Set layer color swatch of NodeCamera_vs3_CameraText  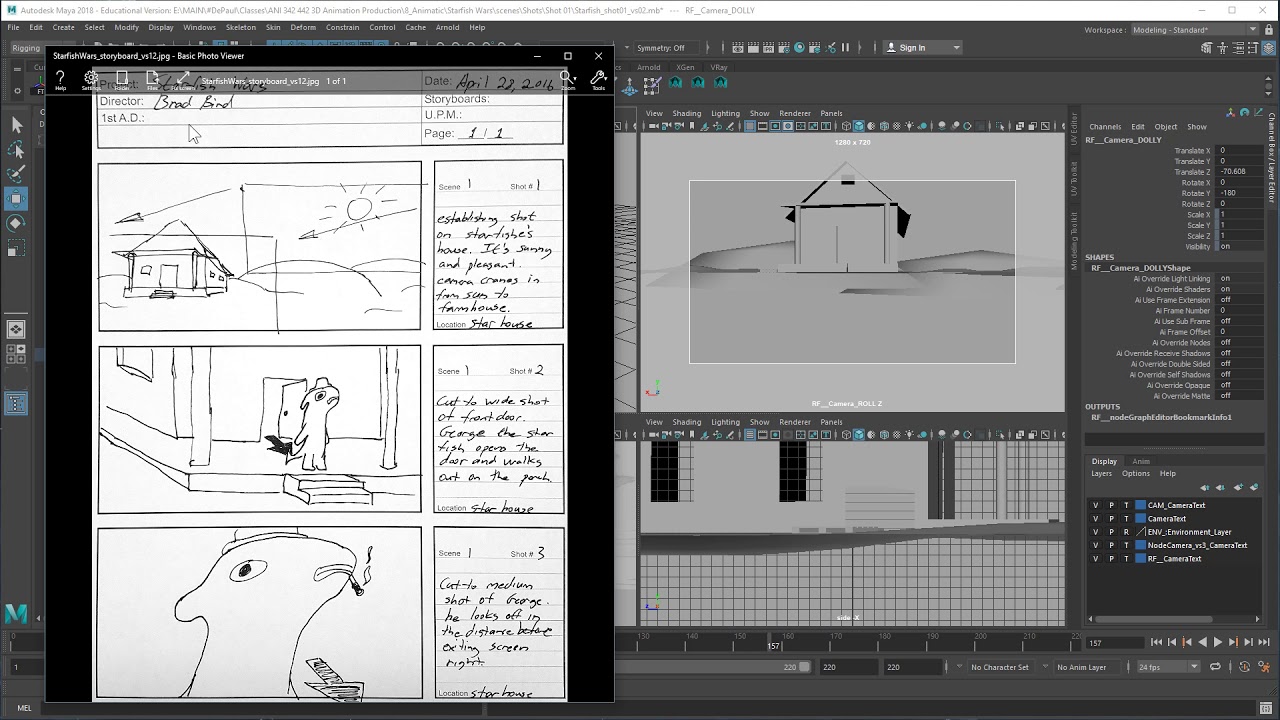point(1140,545)
